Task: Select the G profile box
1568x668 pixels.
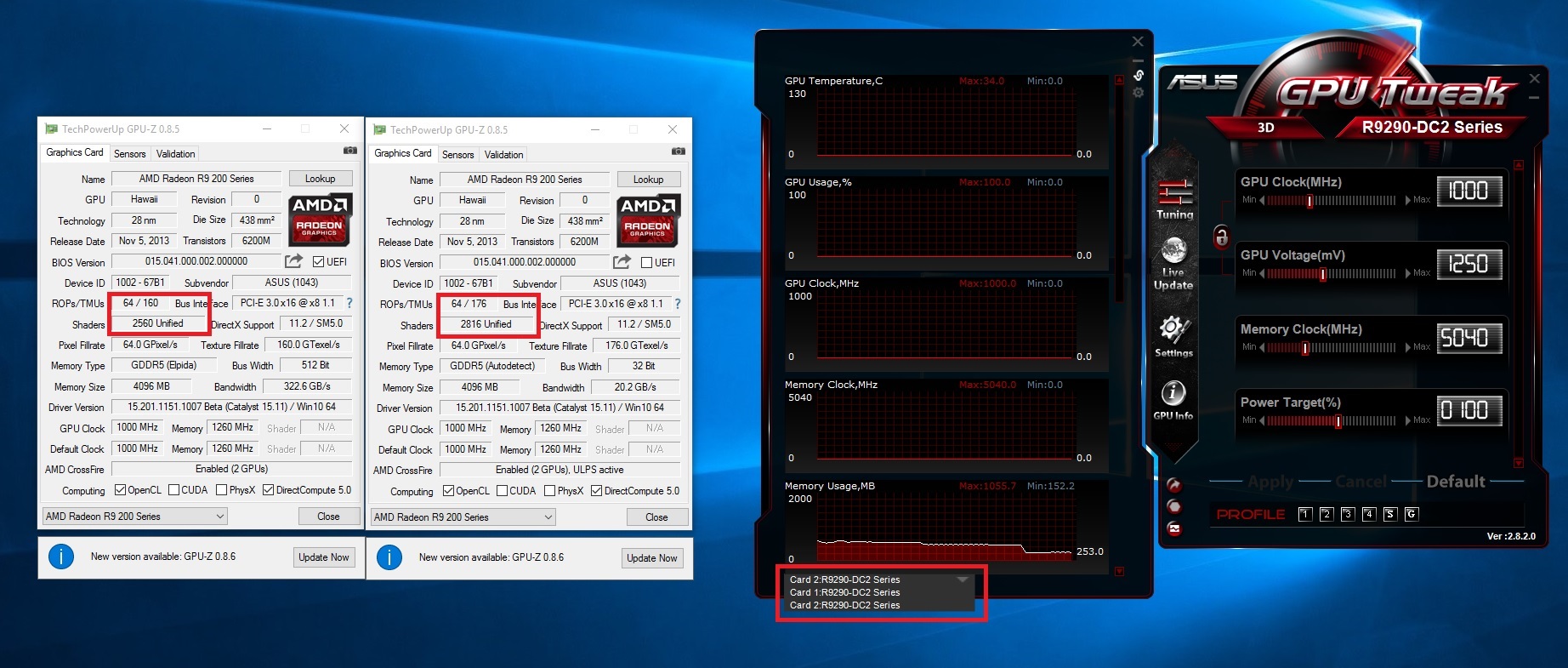Action: [x=1412, y=514]
